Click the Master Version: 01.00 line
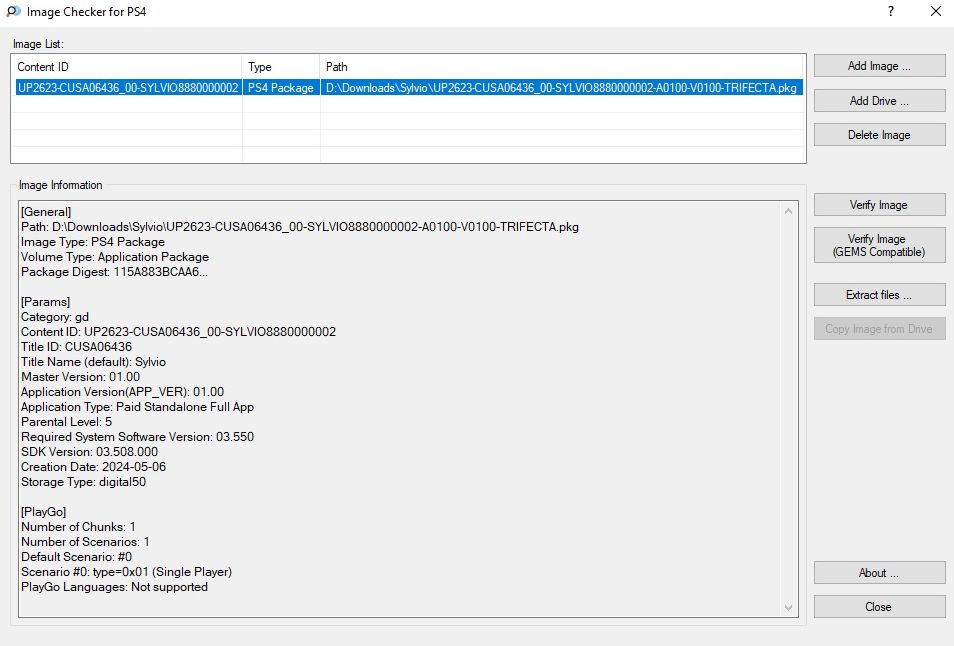The width and height of the screenshot is (954, 646). tap(80, 377)
